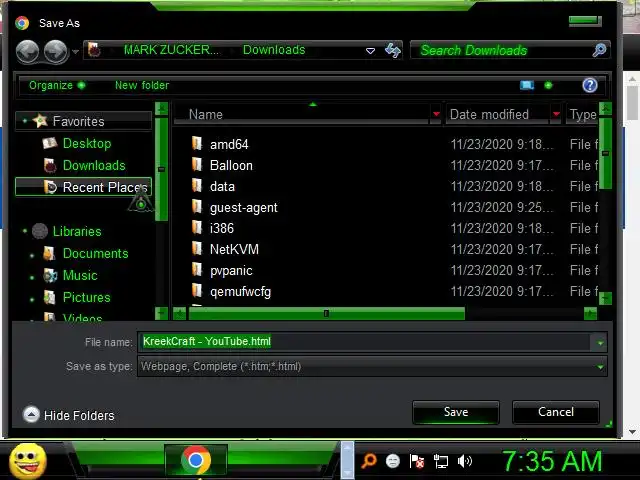This screenshot has height=480, width=640.
Task: Open the view options dropdown dot
Action: pyautogui.click(x=548, y=85)
